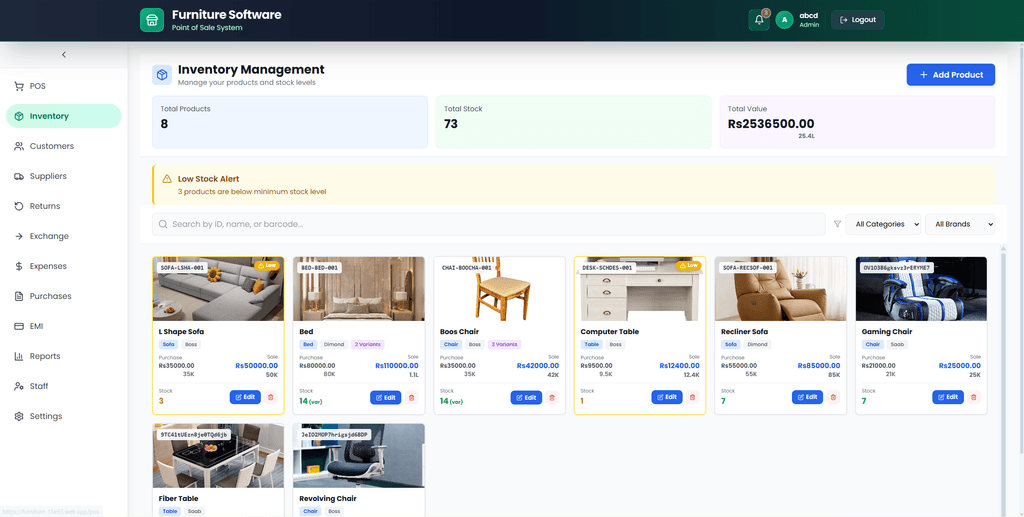The height and width of the screenshot is (517, 1024).
Task: Delete the Boos Chair product
Action: [552, 397]
